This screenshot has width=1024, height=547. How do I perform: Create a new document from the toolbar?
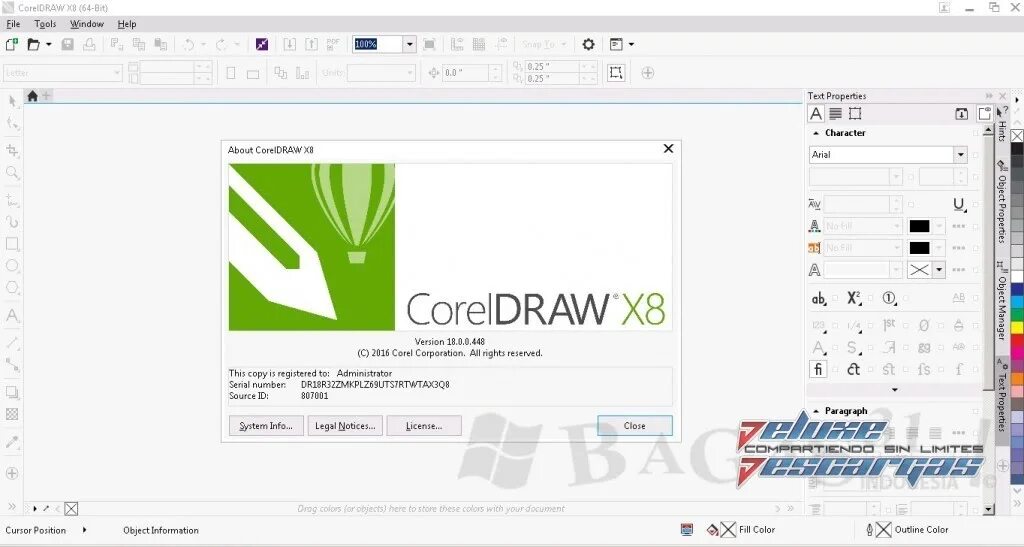[x=12, y=44]
